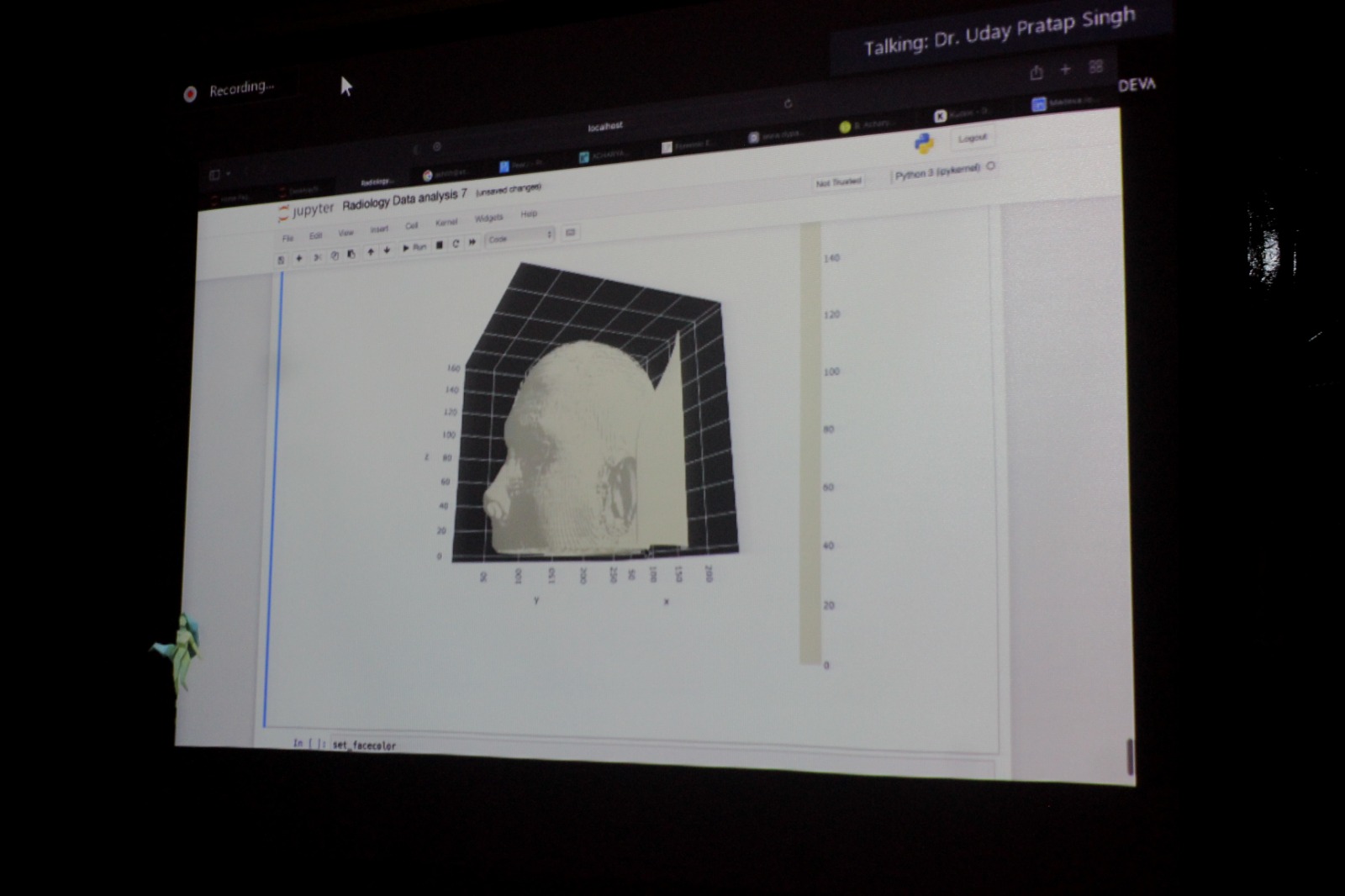Click the Logout button
Image resolution: width=1345 pixels, height=896 pixels.
tap(973, 138)
